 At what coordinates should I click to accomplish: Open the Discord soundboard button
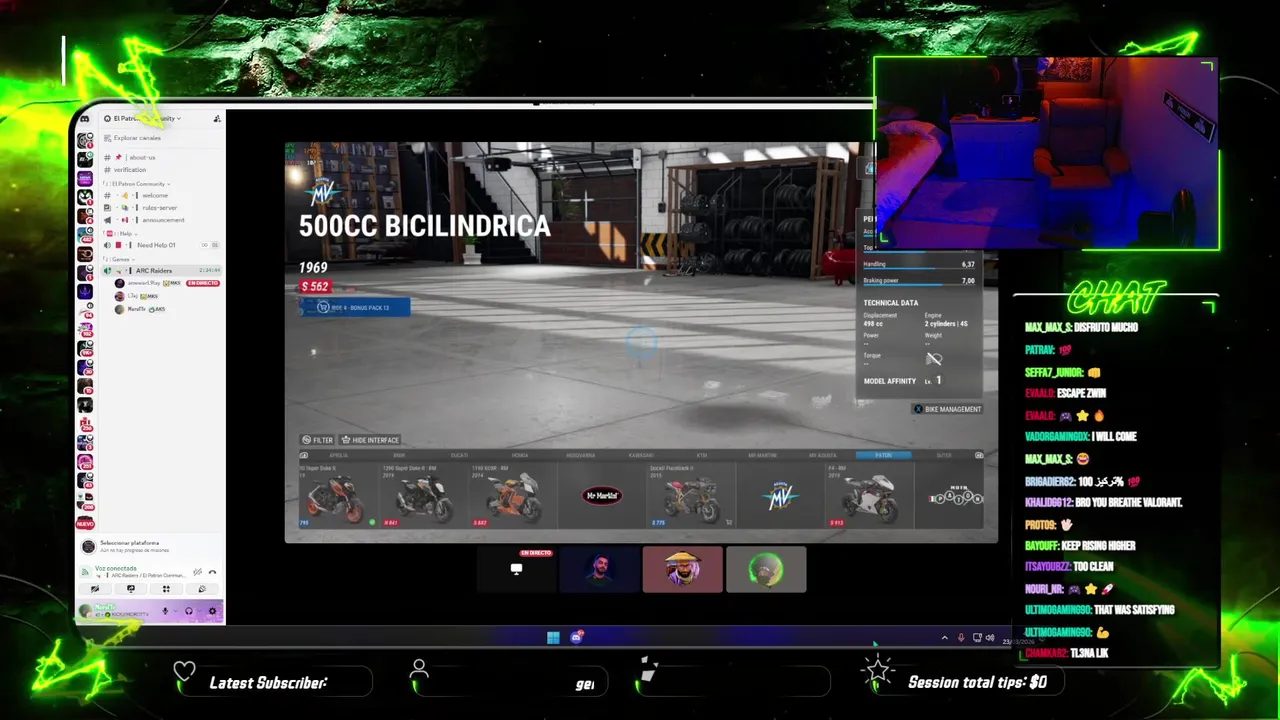pyautogui.click(x=202, y=589)
